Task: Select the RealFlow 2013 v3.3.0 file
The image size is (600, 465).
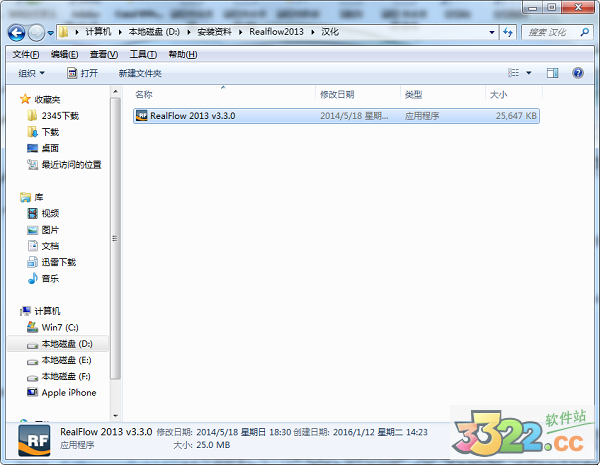Action: (x=336, y=116)
